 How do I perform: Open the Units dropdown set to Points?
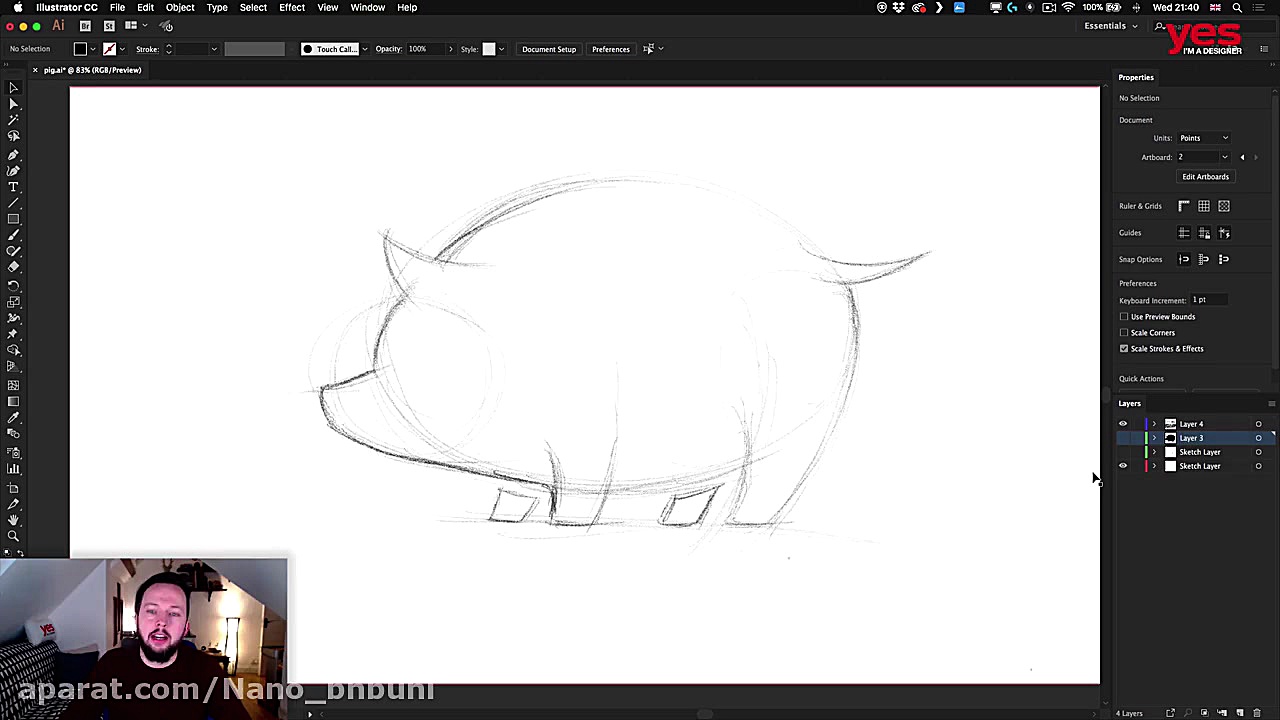[1203, 138]
